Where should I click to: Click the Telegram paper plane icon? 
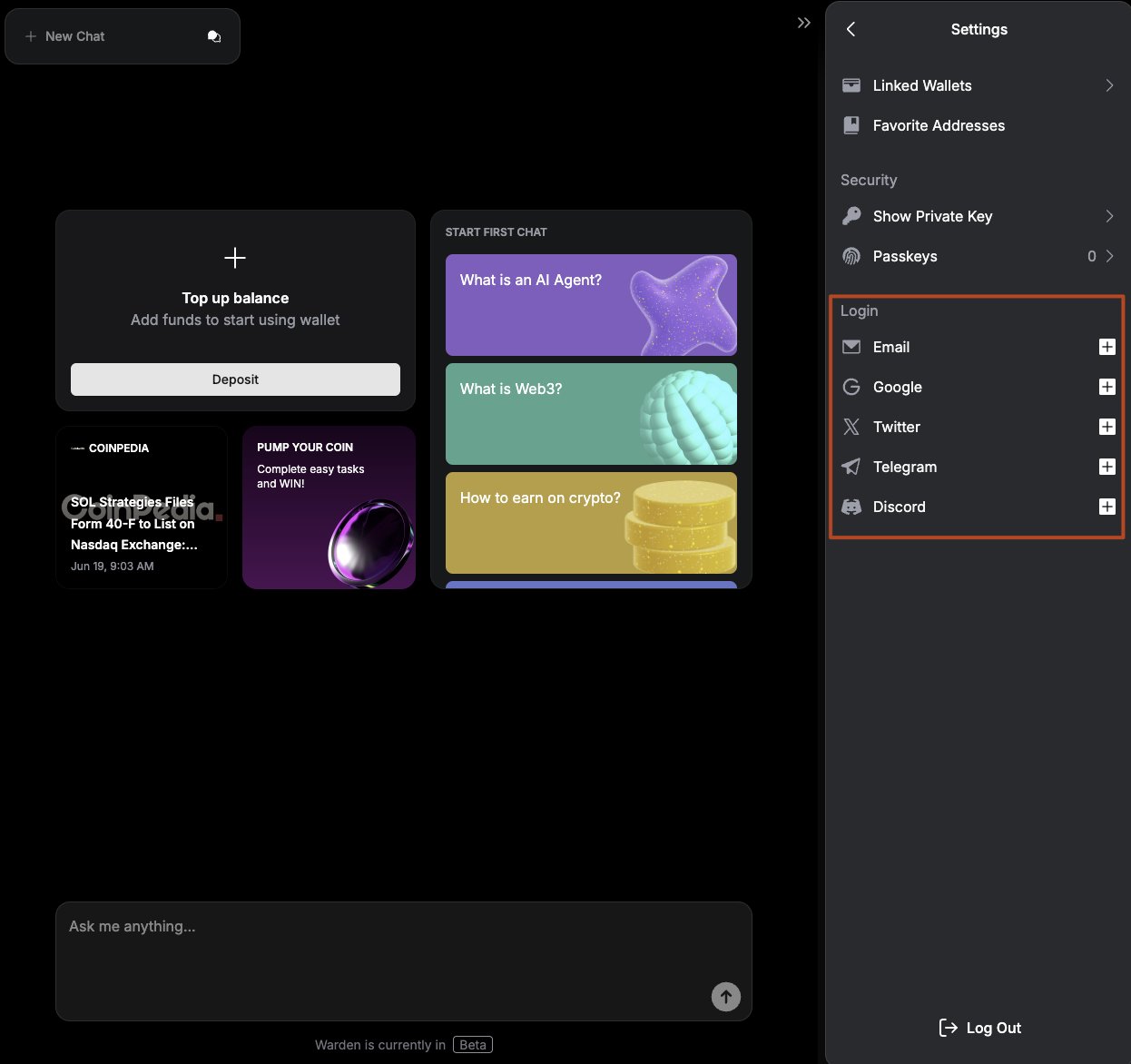[x=851, y=467]
